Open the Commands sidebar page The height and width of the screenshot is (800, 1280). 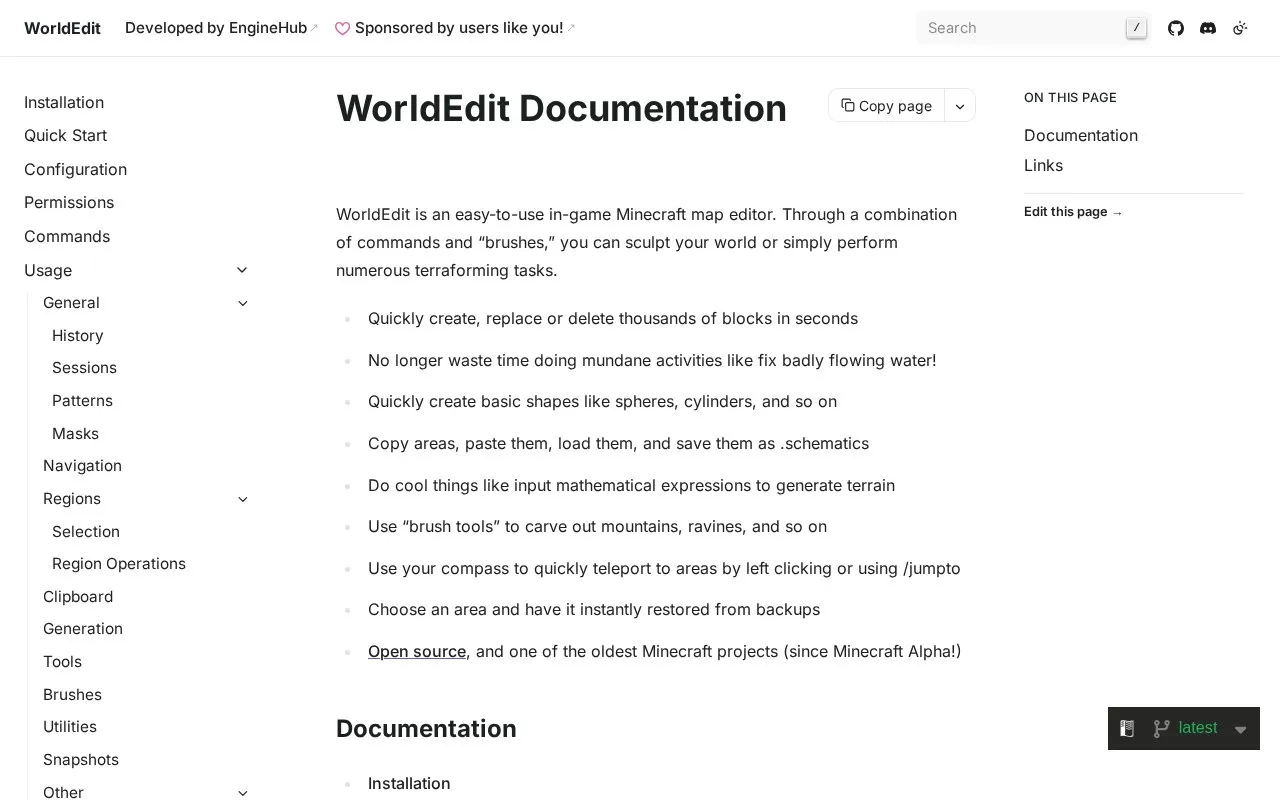point(67,236)
